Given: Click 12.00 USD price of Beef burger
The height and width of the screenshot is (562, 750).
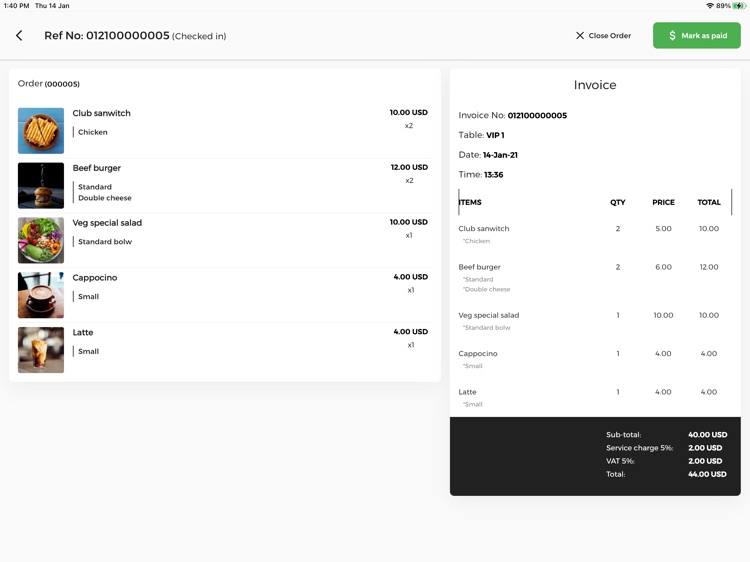Looking at the screenshot, I should pyautogui.click(x=409, y=167).
